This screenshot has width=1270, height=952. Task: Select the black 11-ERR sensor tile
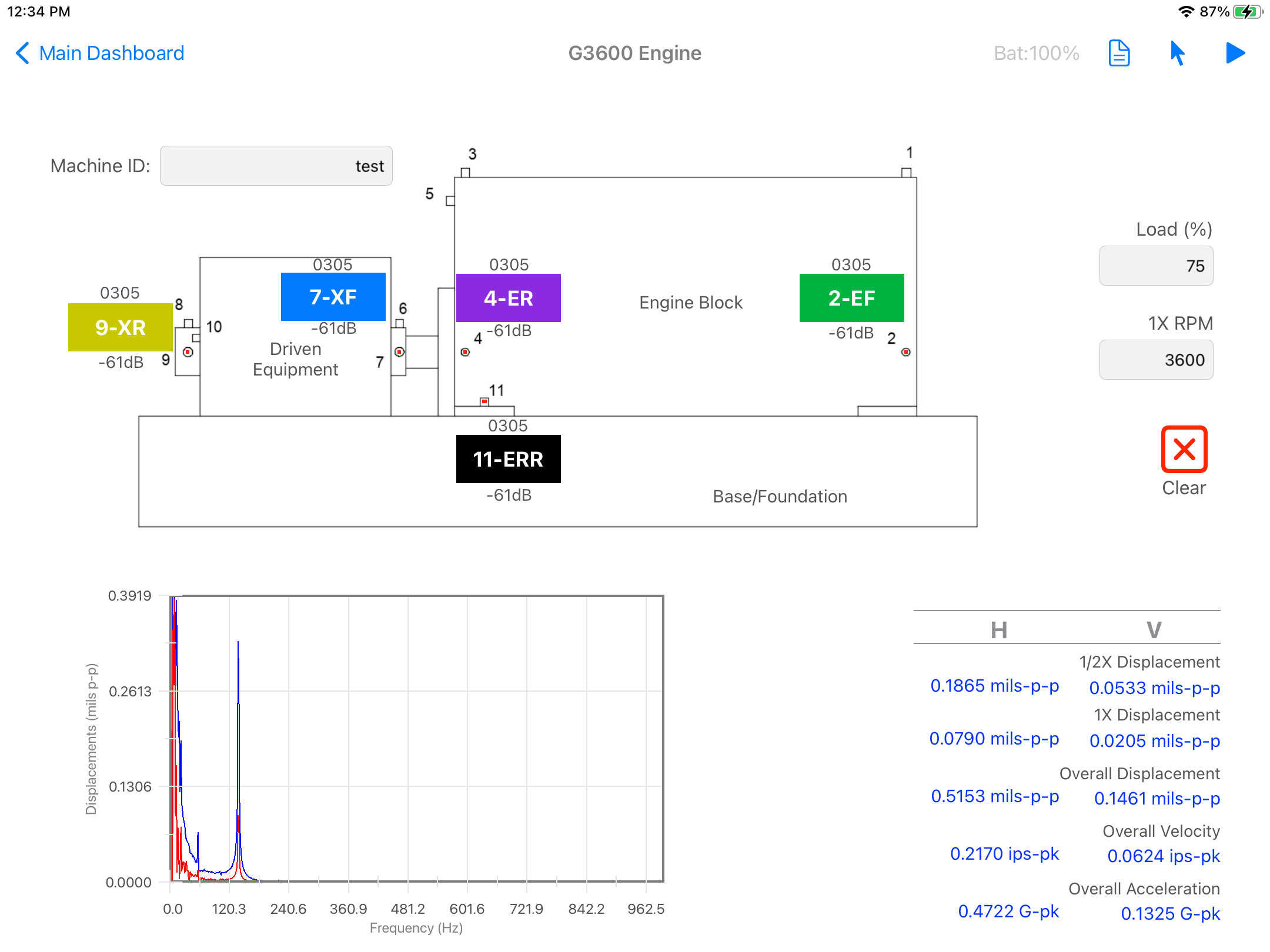509,459
